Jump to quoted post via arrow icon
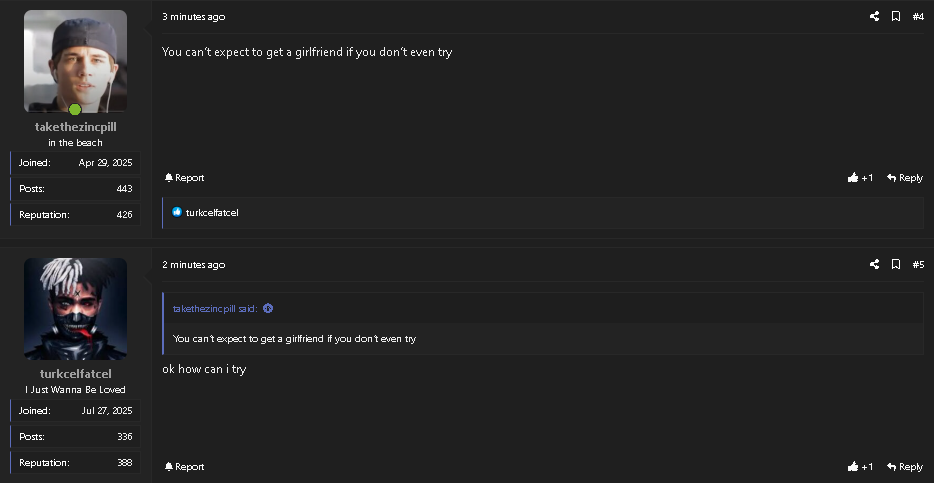This screenshot has height=483, width=934. [x=268, y=309]
